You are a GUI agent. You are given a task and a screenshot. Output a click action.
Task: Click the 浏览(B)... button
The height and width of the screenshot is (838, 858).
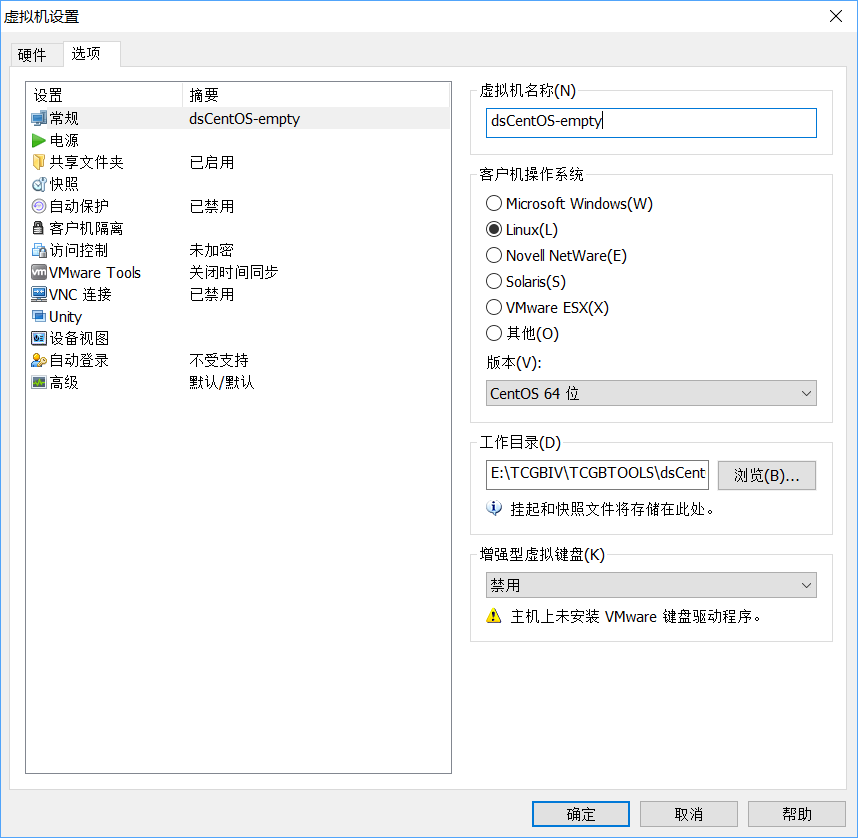(x=767, y=475)
